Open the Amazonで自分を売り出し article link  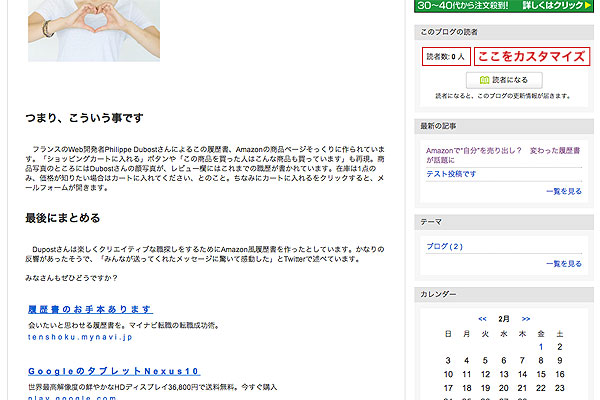503,155
